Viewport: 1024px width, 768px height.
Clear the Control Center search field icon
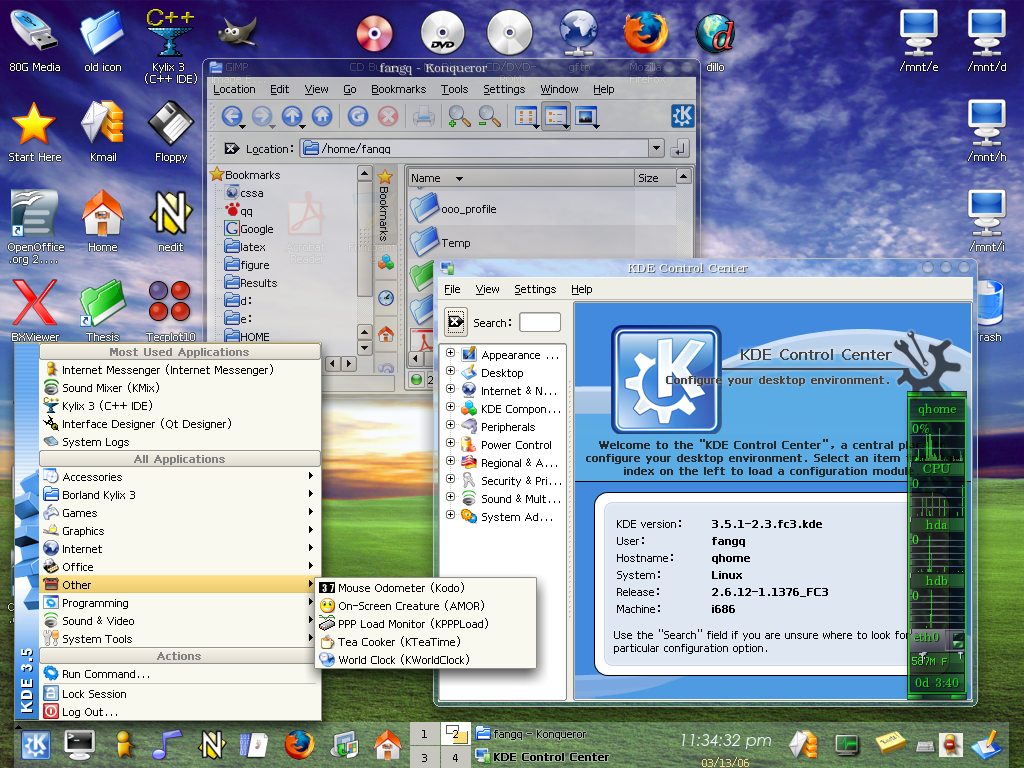coord(456,322)
